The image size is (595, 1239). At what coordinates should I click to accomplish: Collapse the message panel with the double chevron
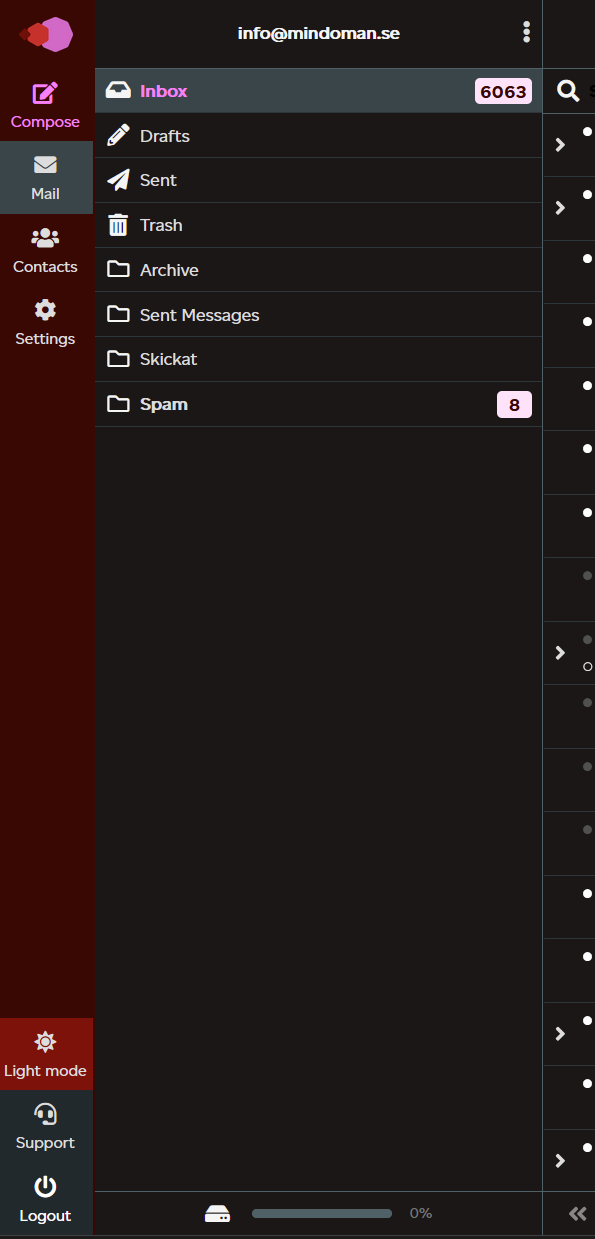[x=577, y=1213]
